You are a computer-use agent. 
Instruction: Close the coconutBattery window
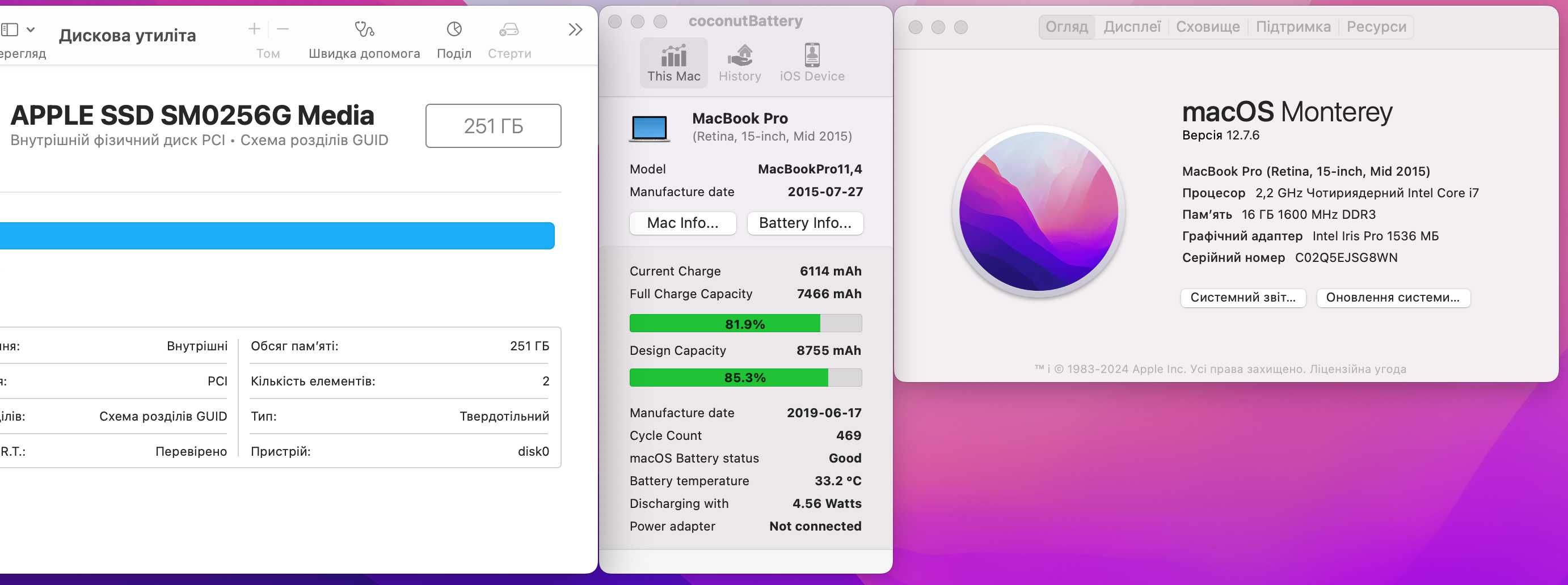pos(615,22)
